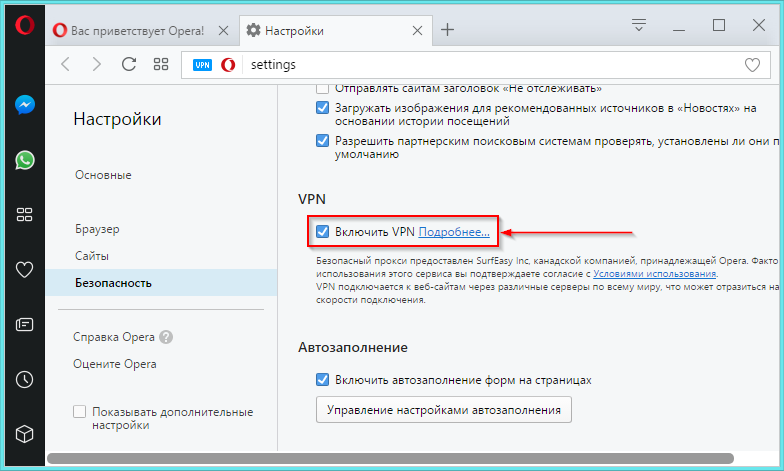The width and height of the screenshot is (784, 471).
Task: Select the 'Настройки' tab
Action: [x=336, y=31]
